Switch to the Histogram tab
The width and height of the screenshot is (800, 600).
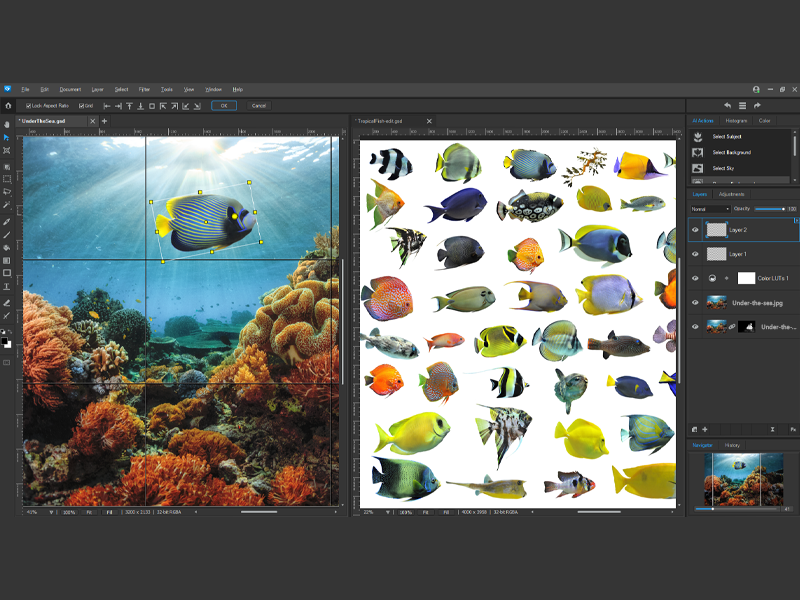click(737, 120)
